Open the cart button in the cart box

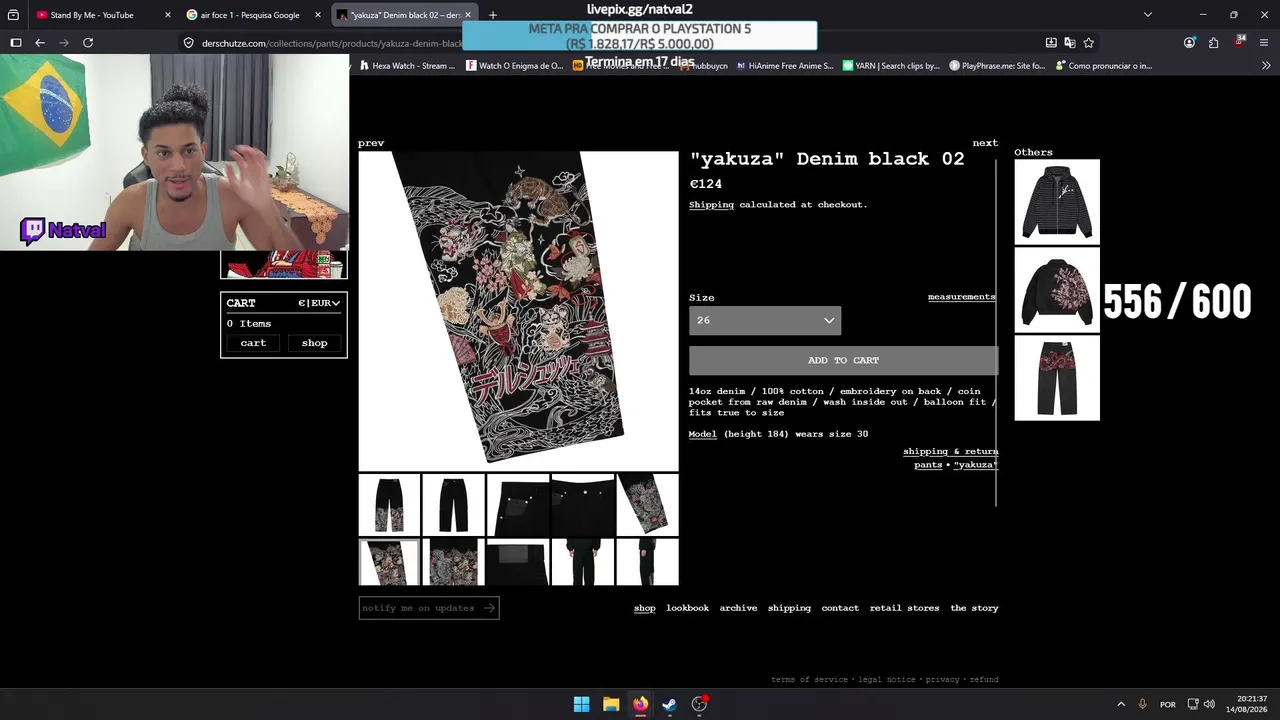pyautogui.click(x=253, y=343)
